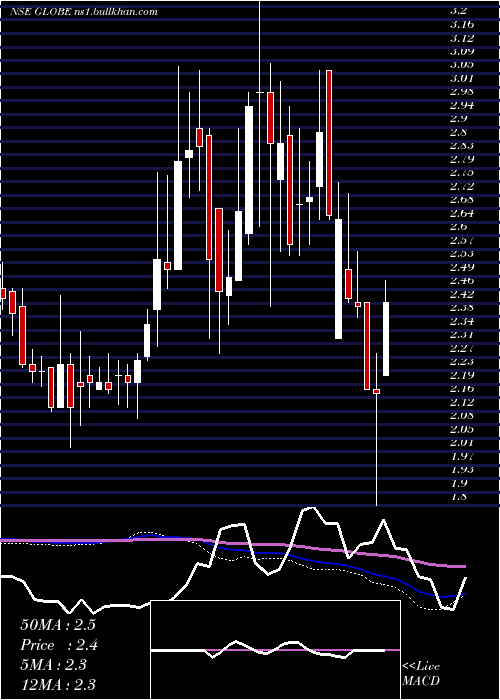Click the 2.27 price axis label
This screenshot has width=500, height=700.
coord(462,348)
